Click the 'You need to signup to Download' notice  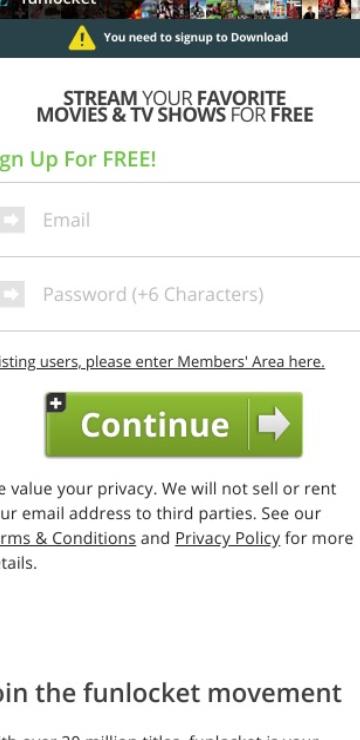[x=195, y=37]
